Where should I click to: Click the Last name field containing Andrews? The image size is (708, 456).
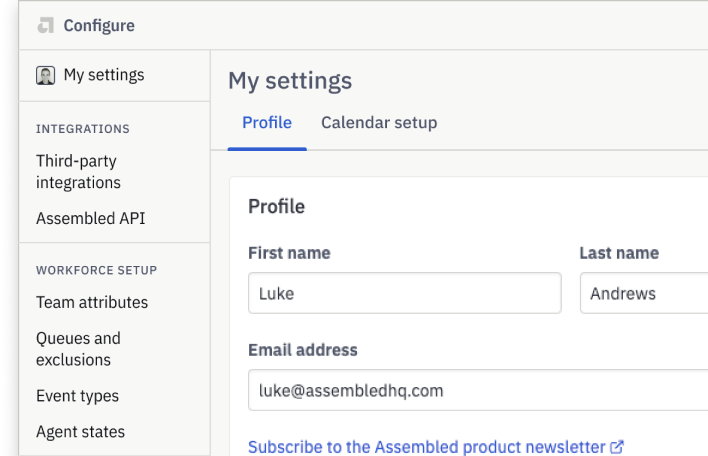pyautogui.click(x=644, y=293)
